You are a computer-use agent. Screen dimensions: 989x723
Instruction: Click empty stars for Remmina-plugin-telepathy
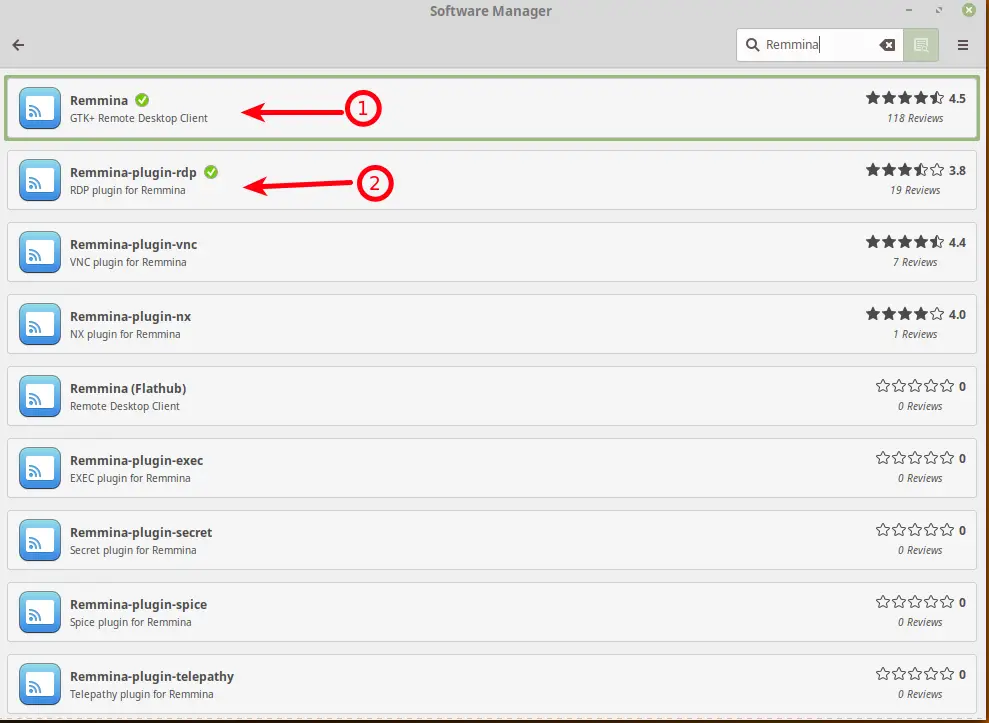[915, 674]
